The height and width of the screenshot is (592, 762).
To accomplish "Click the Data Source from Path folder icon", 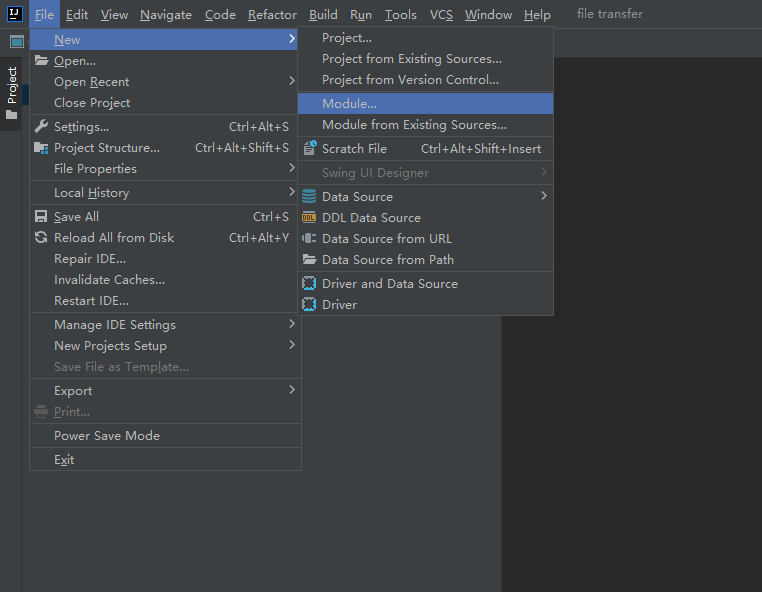I will [x=309, y=260].
